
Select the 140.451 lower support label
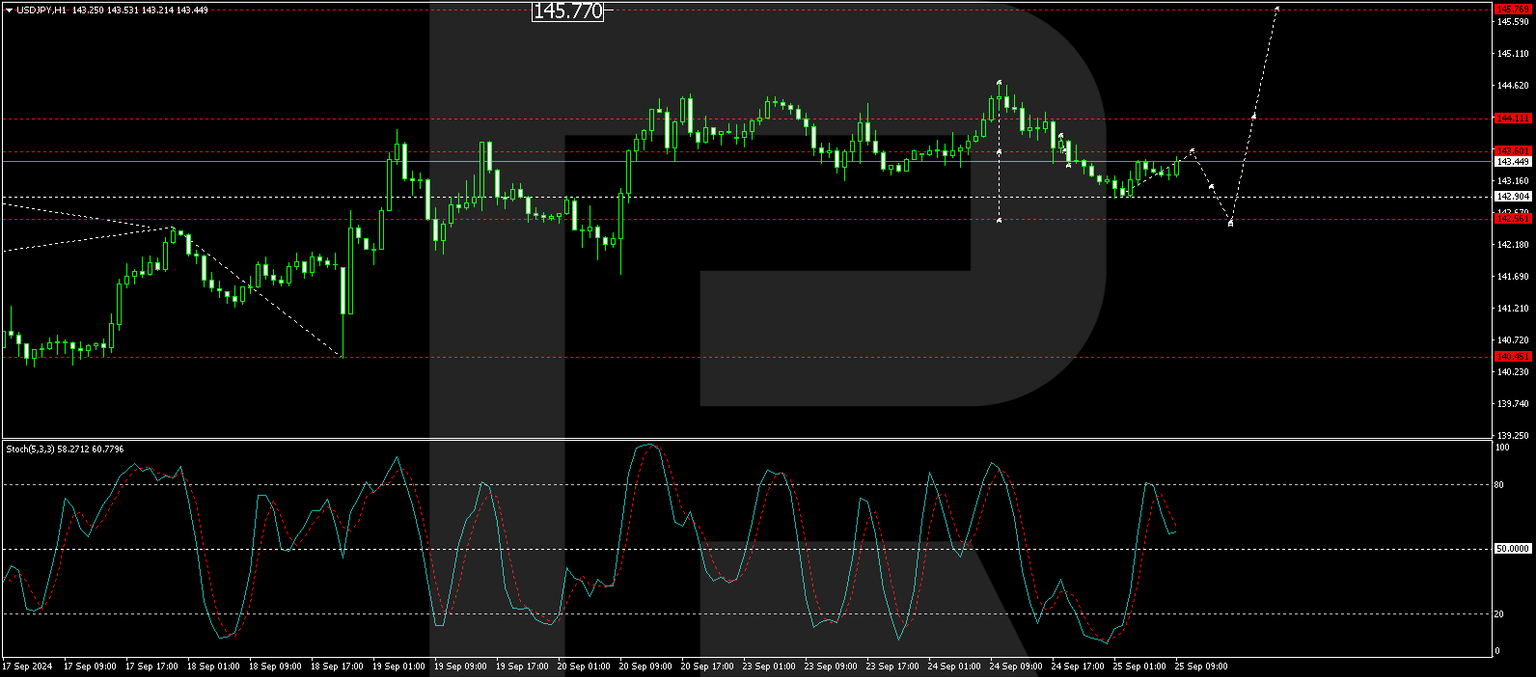[1512, 356]
